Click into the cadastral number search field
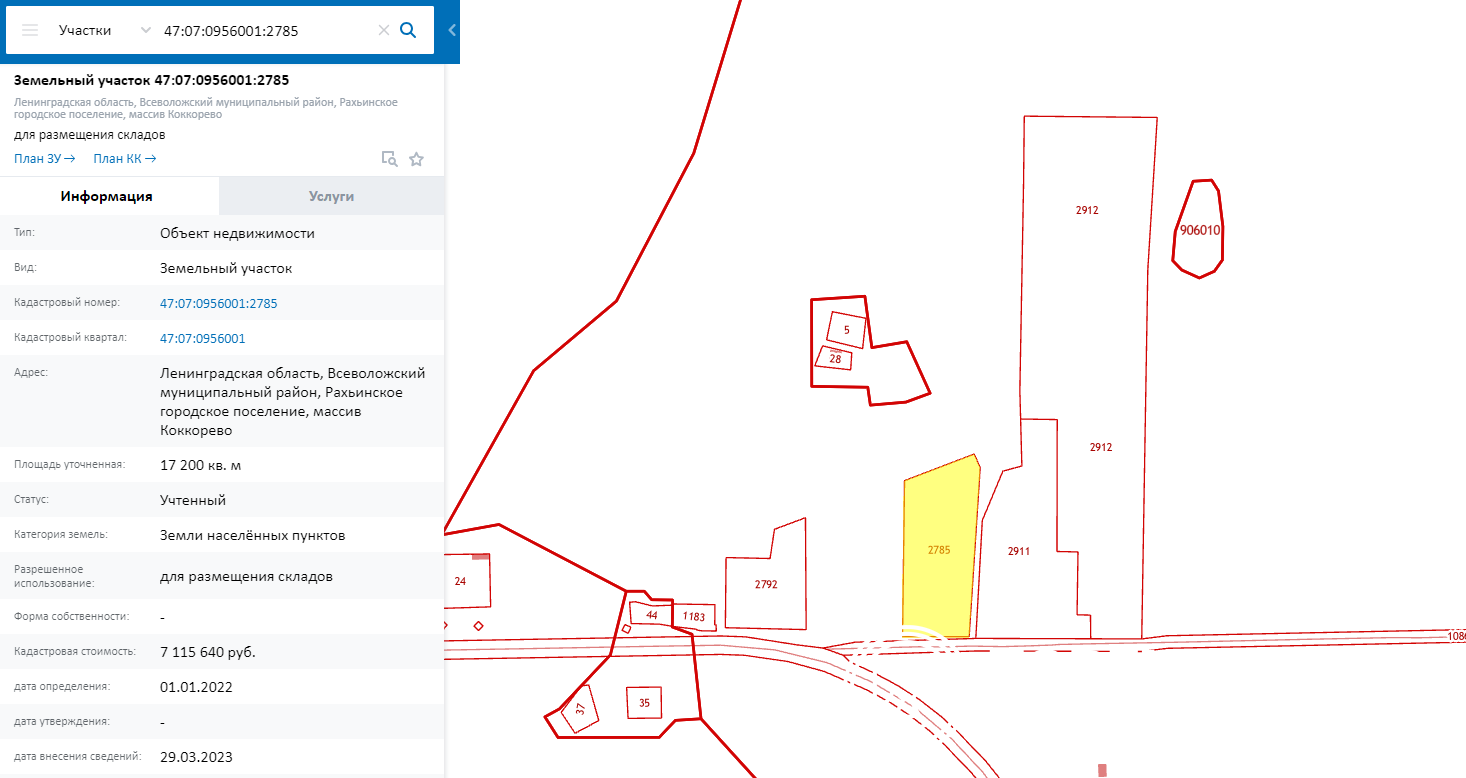The width and height of the screenshot is (1466, 778). pos(265,30)
